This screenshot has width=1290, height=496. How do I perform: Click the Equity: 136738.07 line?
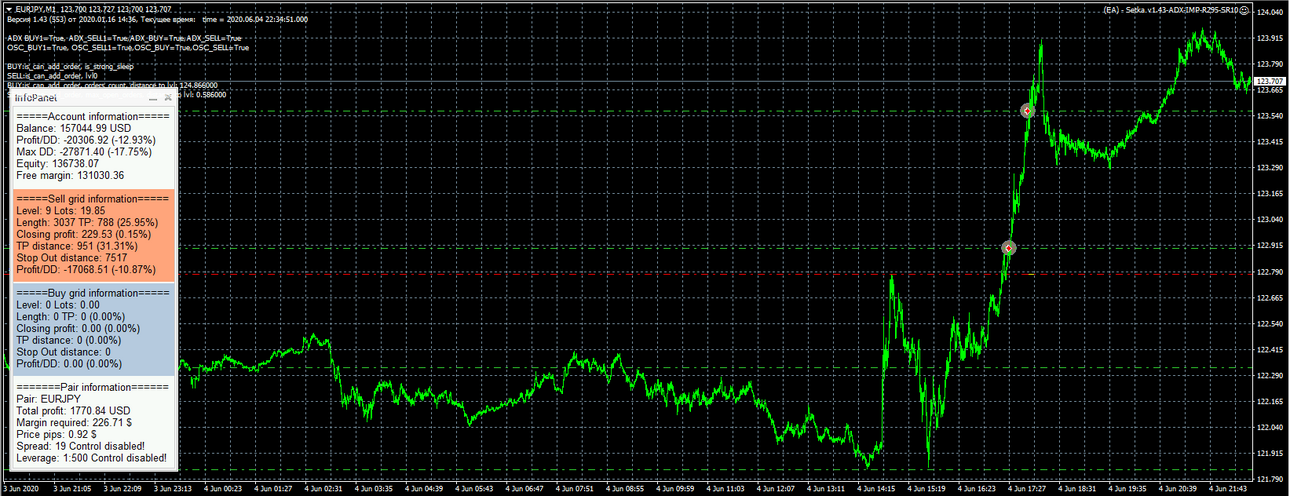(57, 164)
